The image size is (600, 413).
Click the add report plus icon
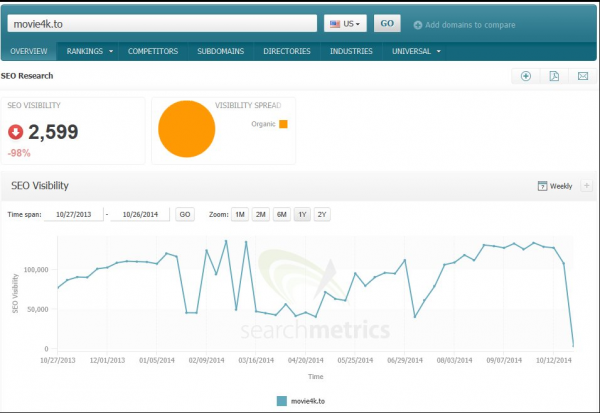click(526, 76)
